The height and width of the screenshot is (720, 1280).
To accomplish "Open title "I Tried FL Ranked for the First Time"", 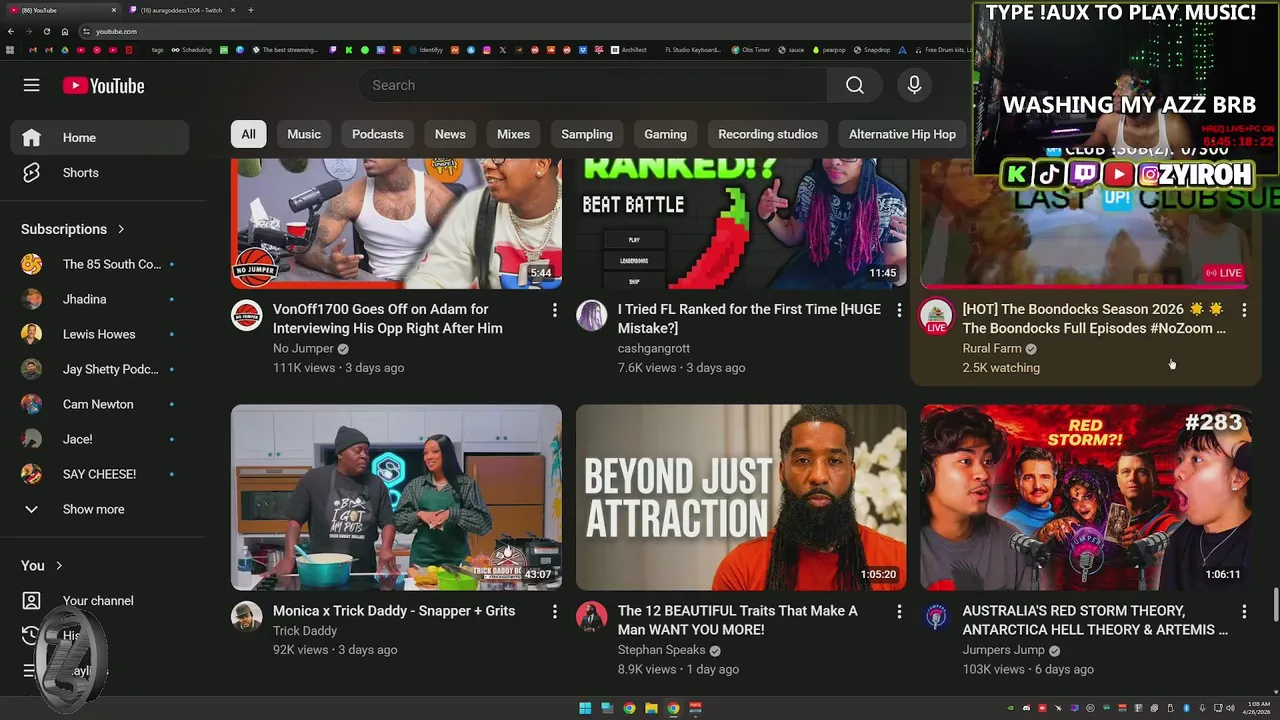I will [x=749, y=318].
